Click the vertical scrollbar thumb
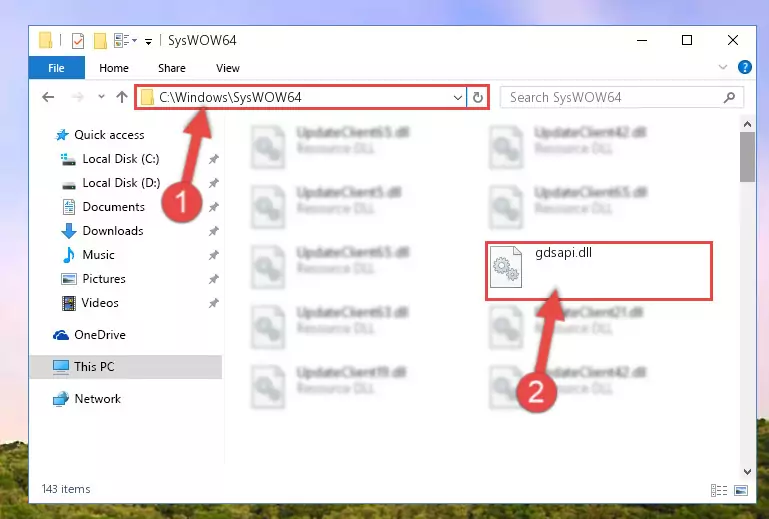The width and height of the screenshot is (769, 519). point(747,157)
